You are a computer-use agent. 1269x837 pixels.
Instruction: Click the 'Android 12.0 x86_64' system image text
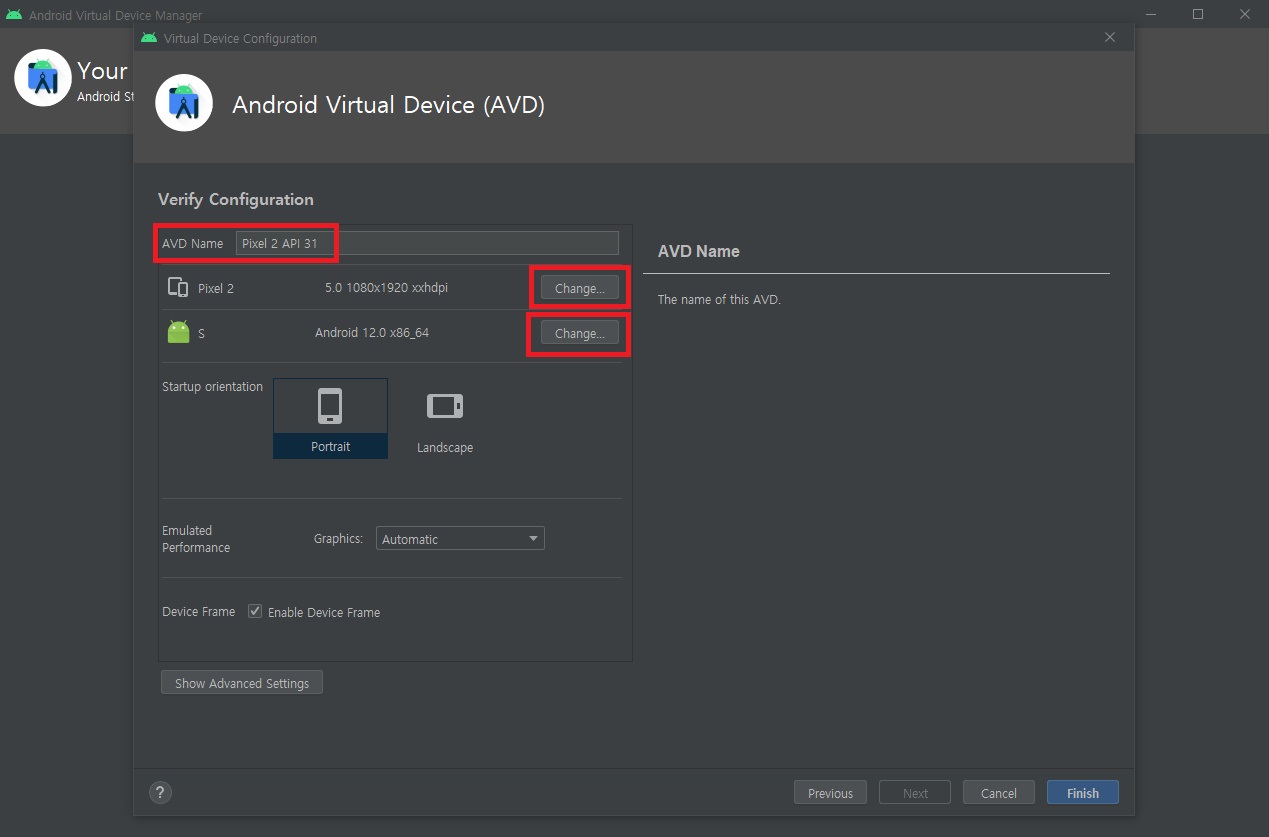[372, 333]
